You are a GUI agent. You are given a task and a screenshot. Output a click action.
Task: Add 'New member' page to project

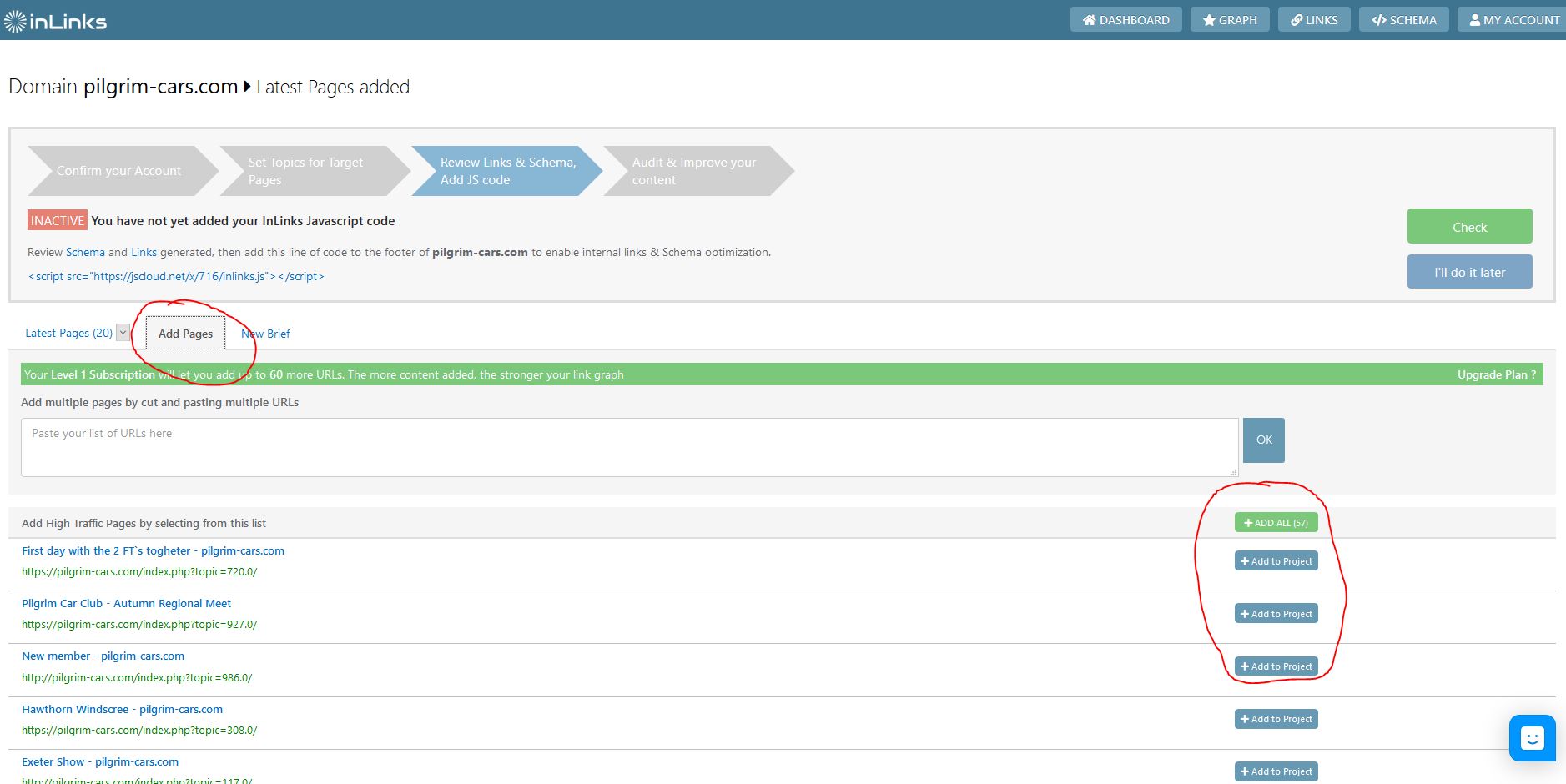pos(1276,666)
